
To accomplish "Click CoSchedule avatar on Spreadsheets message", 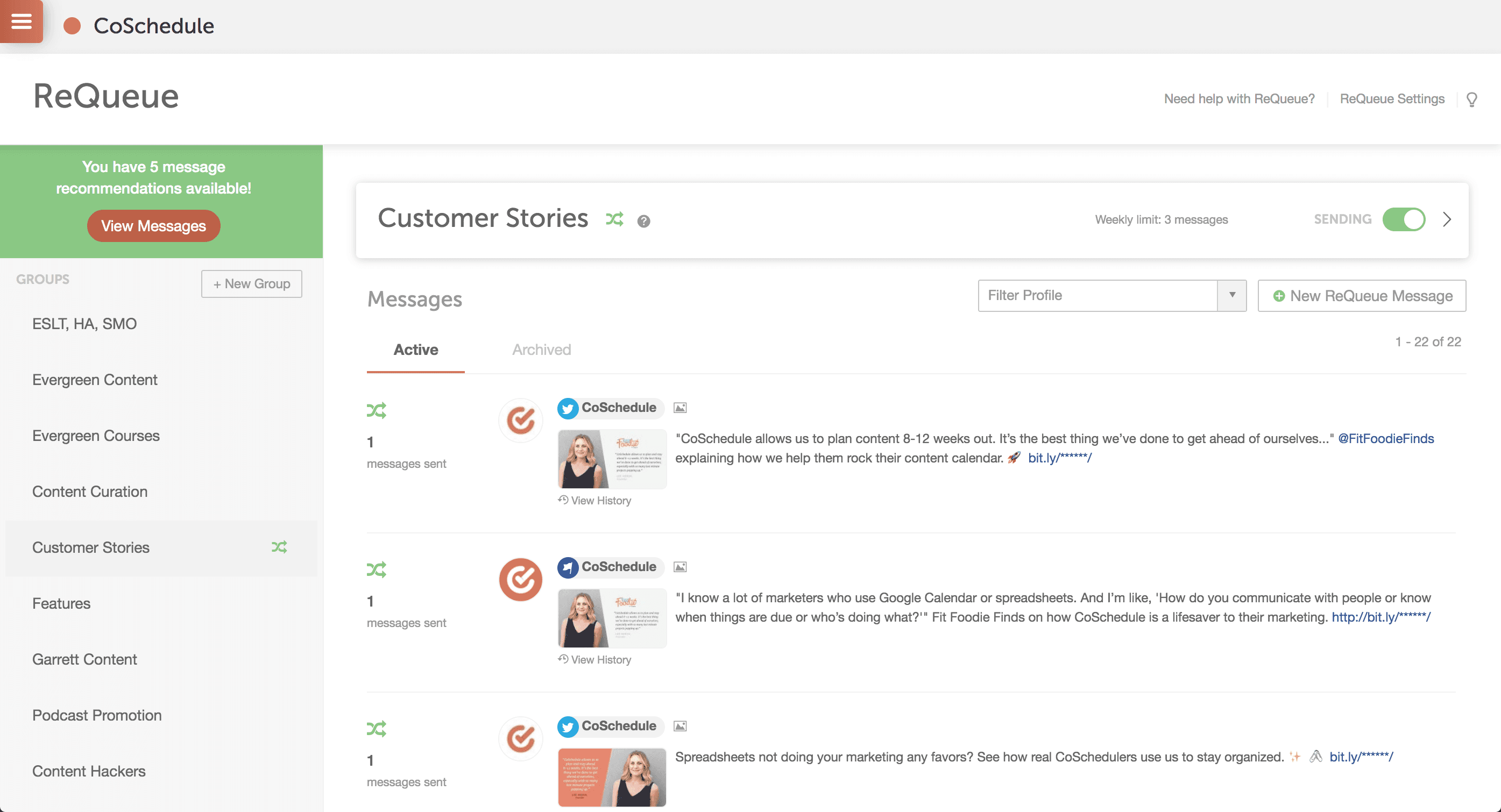I will 520,738.
